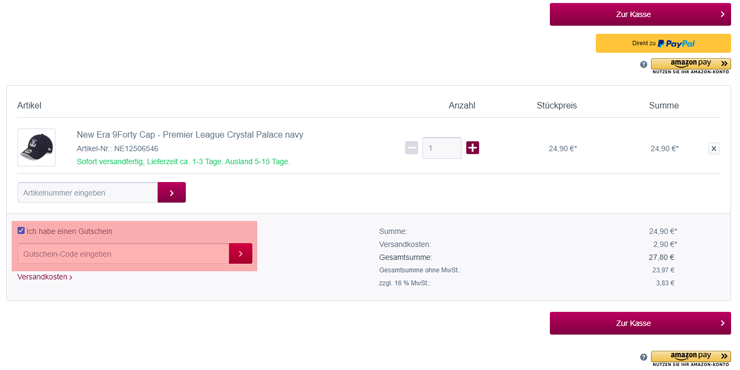Expand the Versandkosten link
Image resolution: width=740 pixels, height=370 pixels.
point(44,277)
